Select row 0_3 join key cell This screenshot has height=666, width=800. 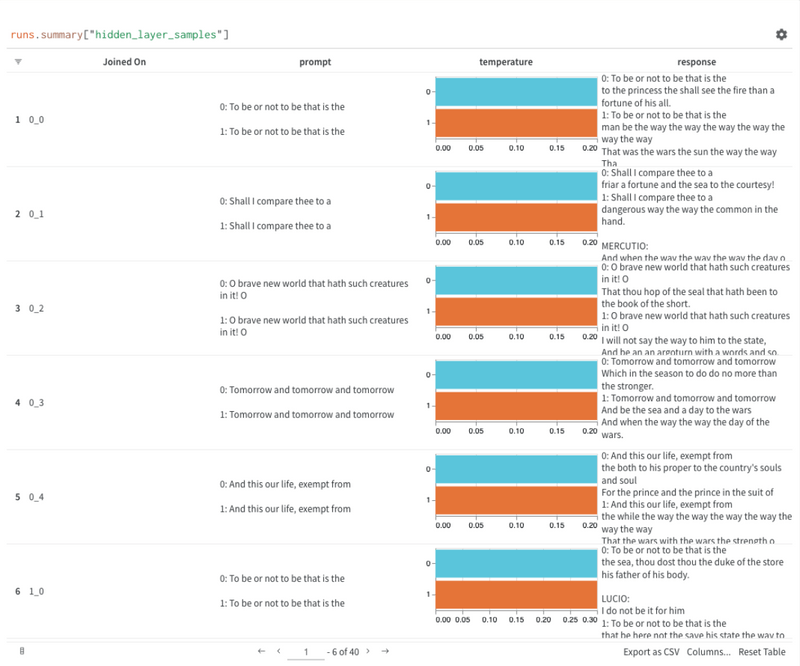click(x=36, y=403)
